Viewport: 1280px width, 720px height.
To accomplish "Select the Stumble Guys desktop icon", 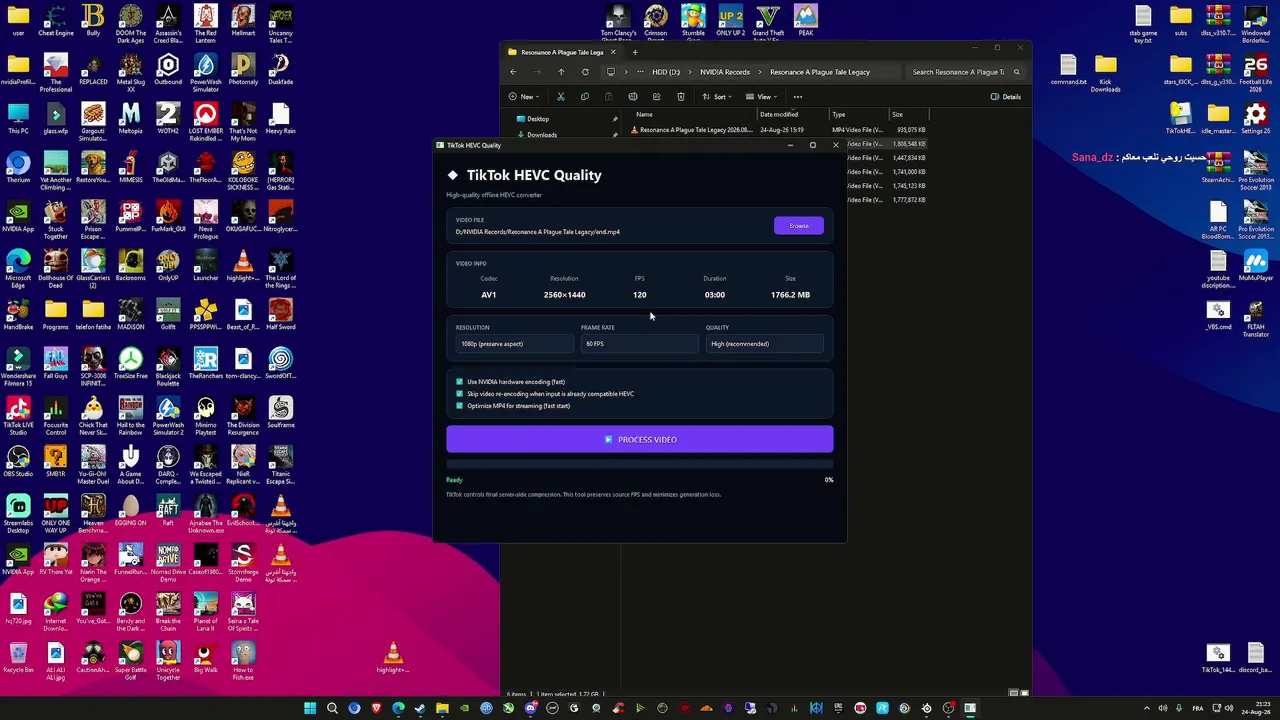I will tap(693, 22).
